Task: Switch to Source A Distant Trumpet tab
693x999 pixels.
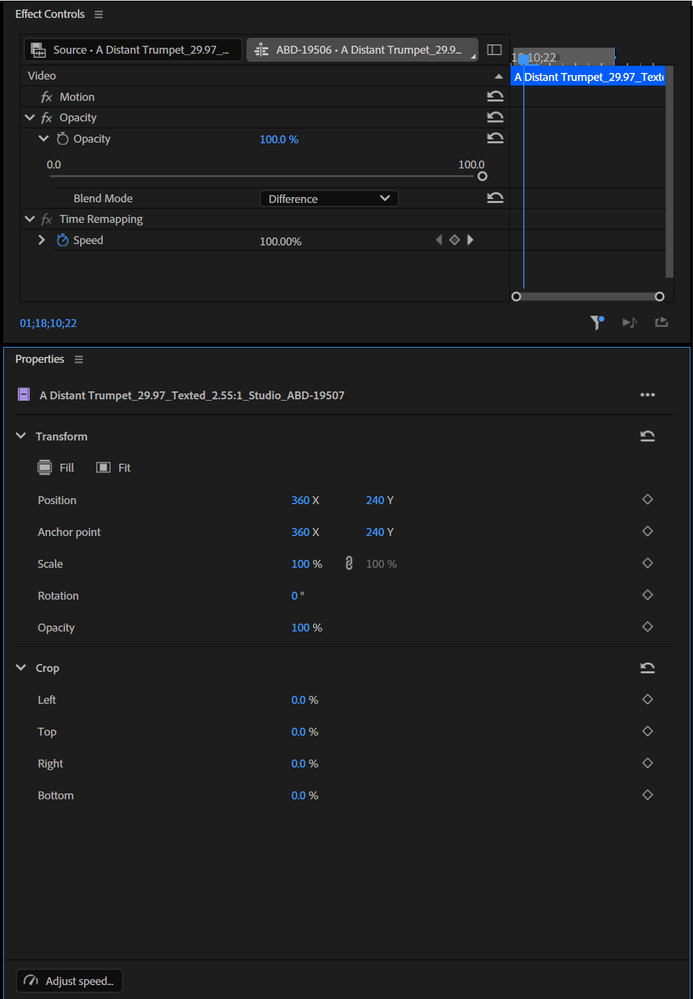Action: [132, 50]
